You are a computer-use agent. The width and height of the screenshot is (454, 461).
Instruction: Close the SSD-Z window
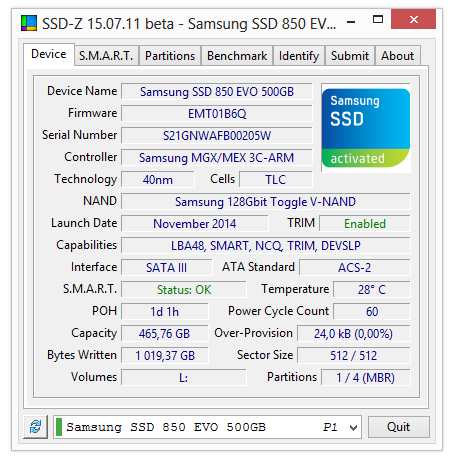(x=413, y=19)
